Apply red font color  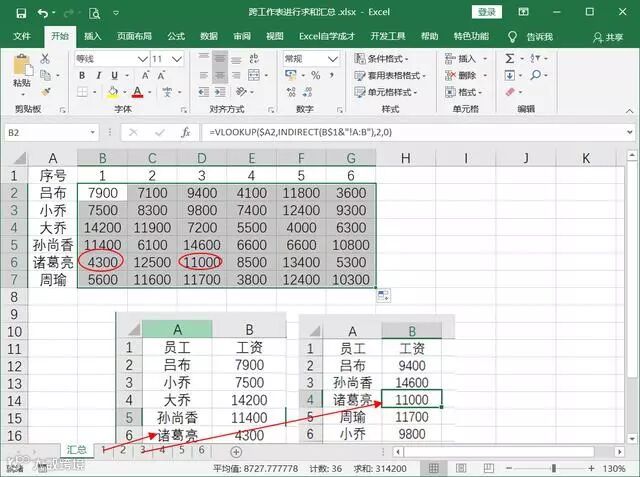(x=138, y=92)
